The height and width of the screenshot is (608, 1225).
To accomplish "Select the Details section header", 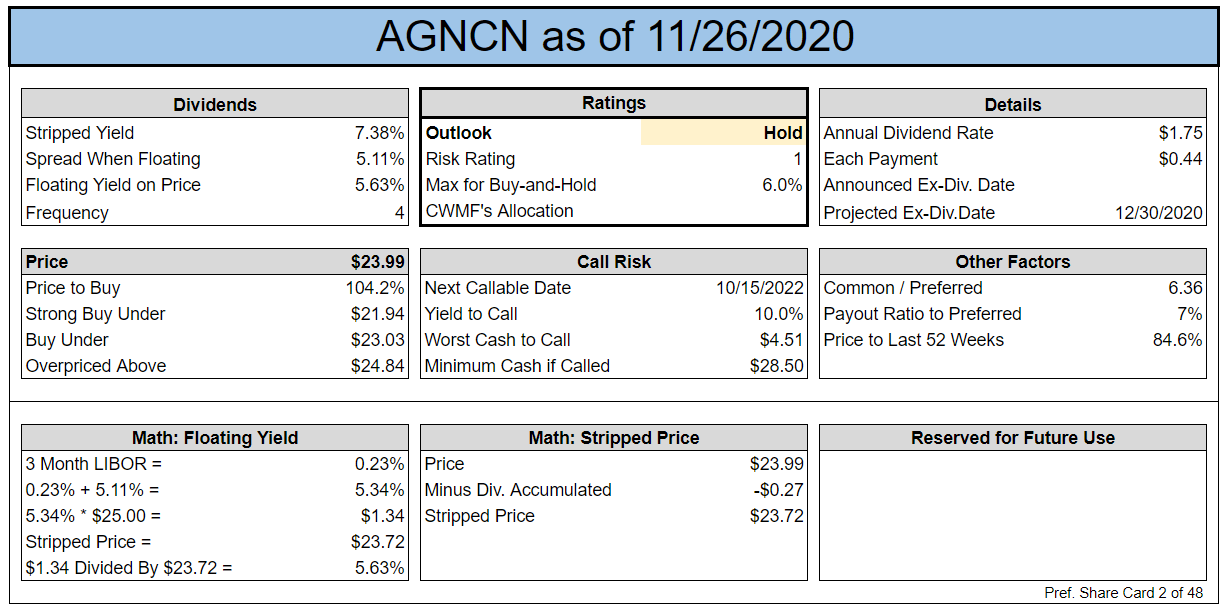I will [1013, 104].
